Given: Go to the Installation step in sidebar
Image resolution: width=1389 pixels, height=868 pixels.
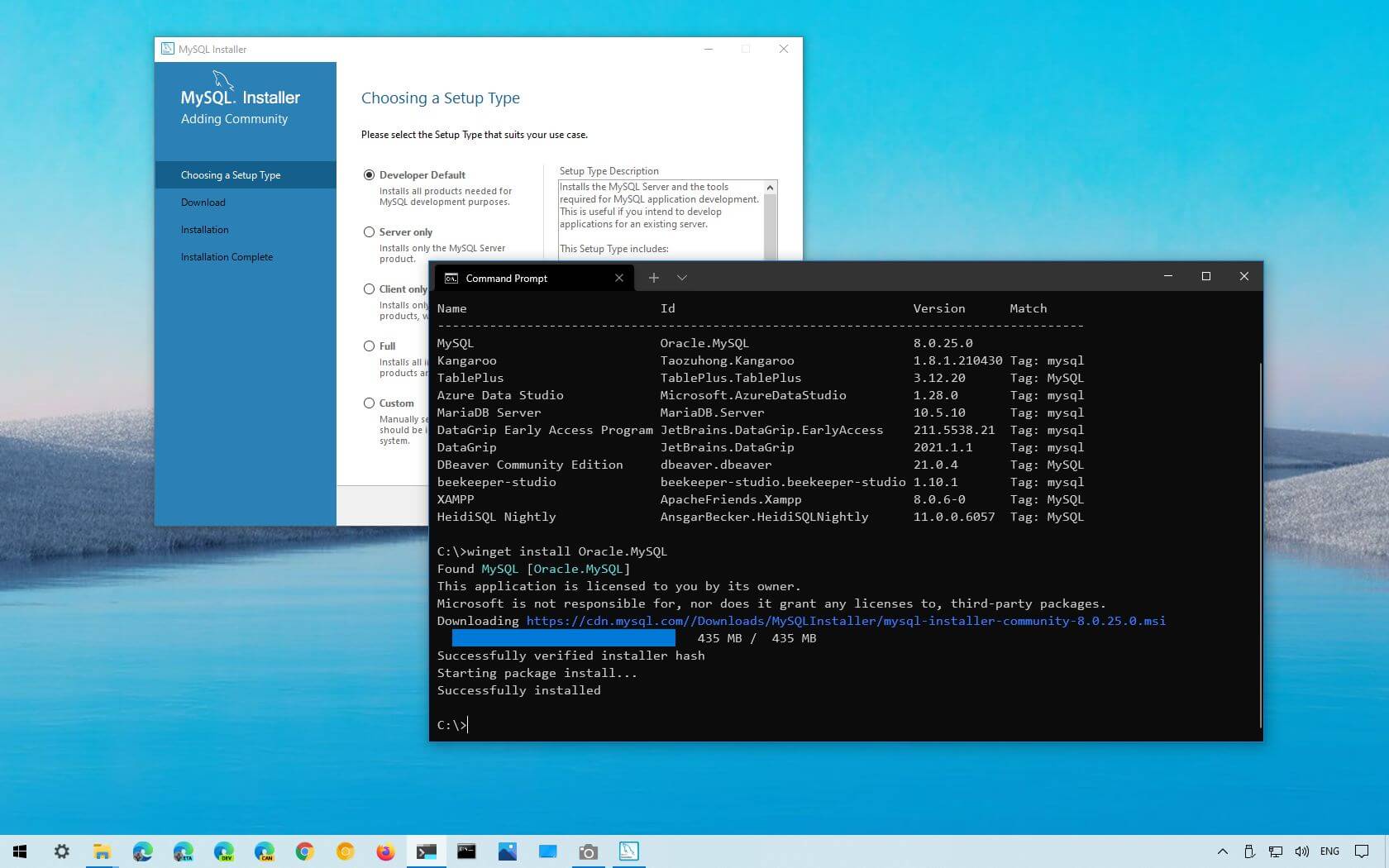Looking at the screenshot, I should [205, 230].
